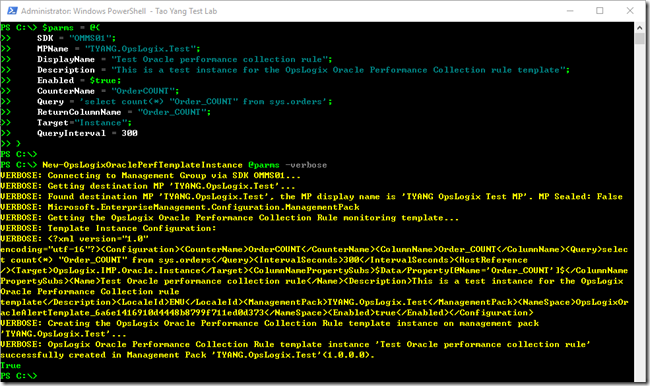Click the '$parms = @{' first line
This screenshot has width=650, height=386.
pyautogui.click(x=50, y=28)
